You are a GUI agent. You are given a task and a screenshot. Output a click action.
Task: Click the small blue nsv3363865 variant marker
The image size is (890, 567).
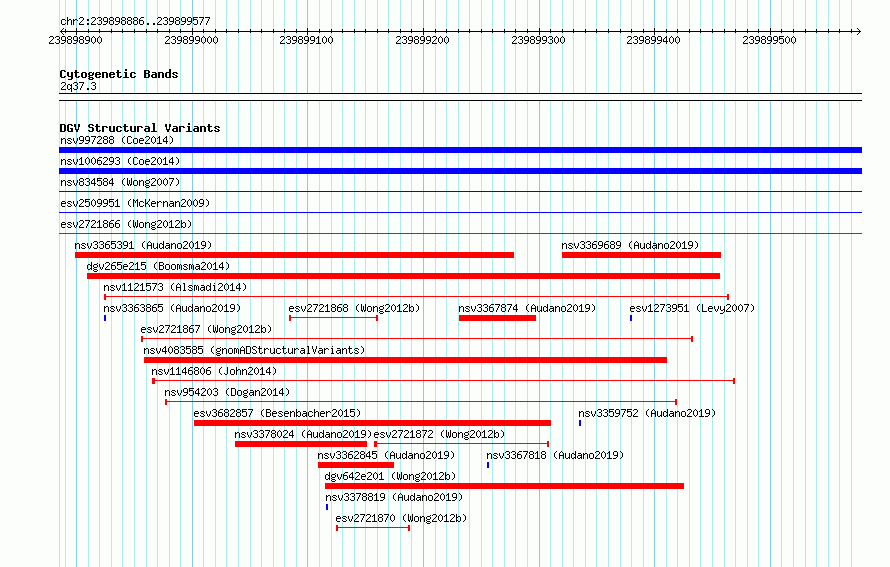tap(105, 318)
